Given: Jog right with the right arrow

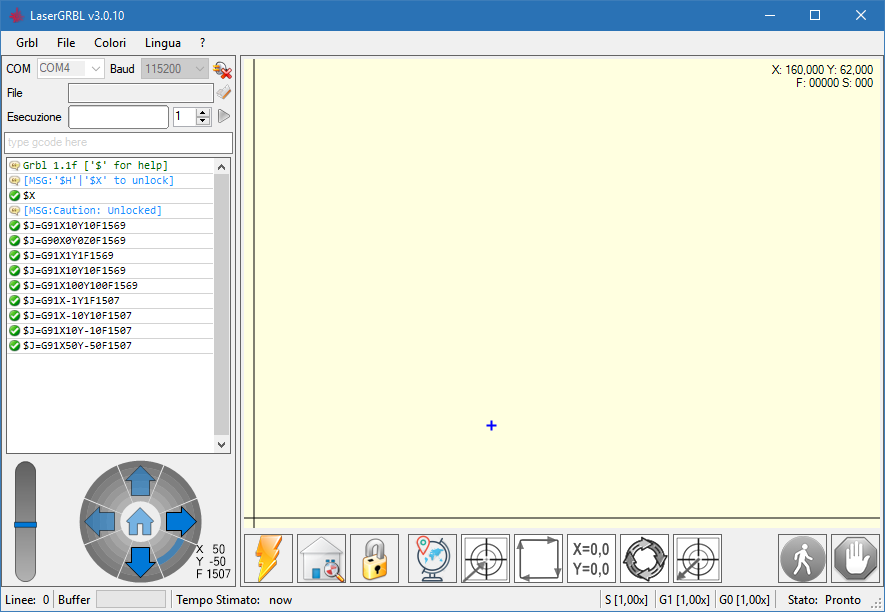Looking at the screenshot, I should coord(181,521).
